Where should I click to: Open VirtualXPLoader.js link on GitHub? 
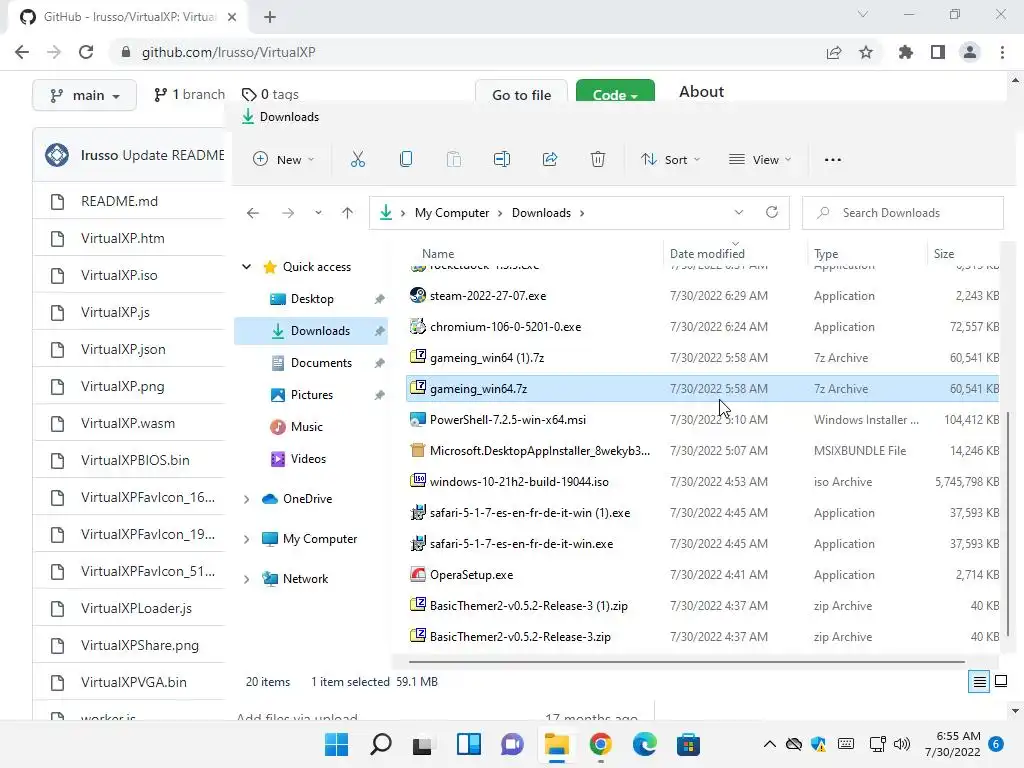(x=136, y=609)
